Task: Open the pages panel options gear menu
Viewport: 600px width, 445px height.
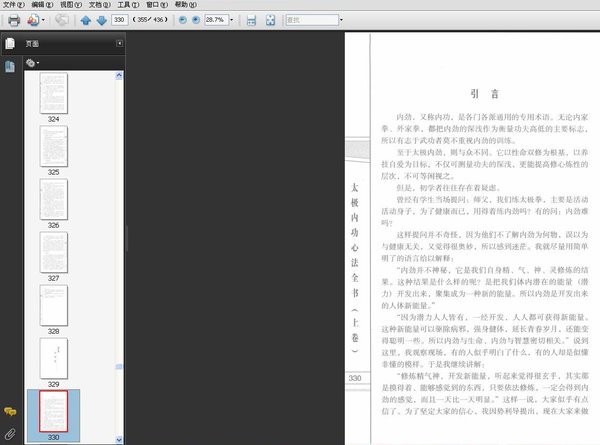Action: pyautogui.click(x=32, y=63)
